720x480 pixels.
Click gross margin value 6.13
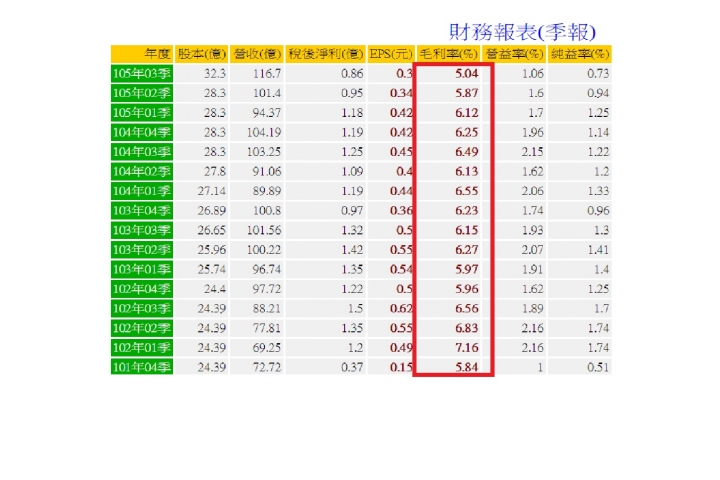(467, 172)
